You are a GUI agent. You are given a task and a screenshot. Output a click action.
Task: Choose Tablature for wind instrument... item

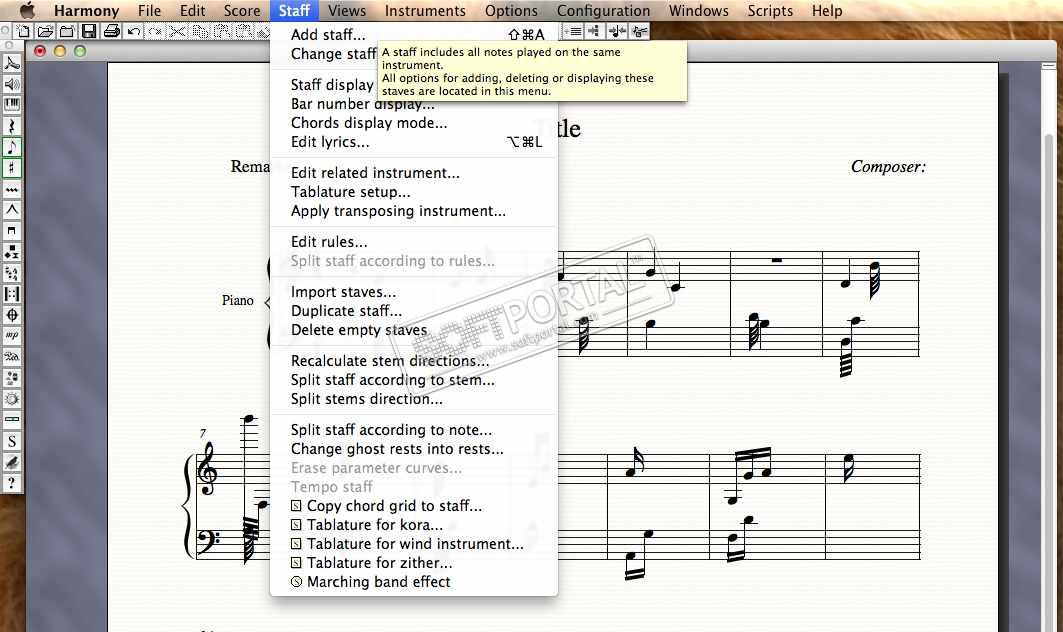414,545
